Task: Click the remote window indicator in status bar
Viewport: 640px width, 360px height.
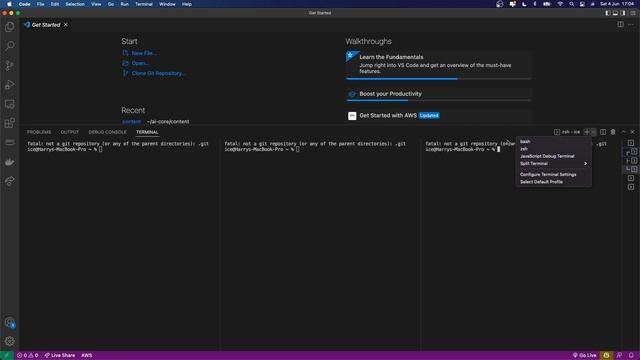Action: coord(7,356)
